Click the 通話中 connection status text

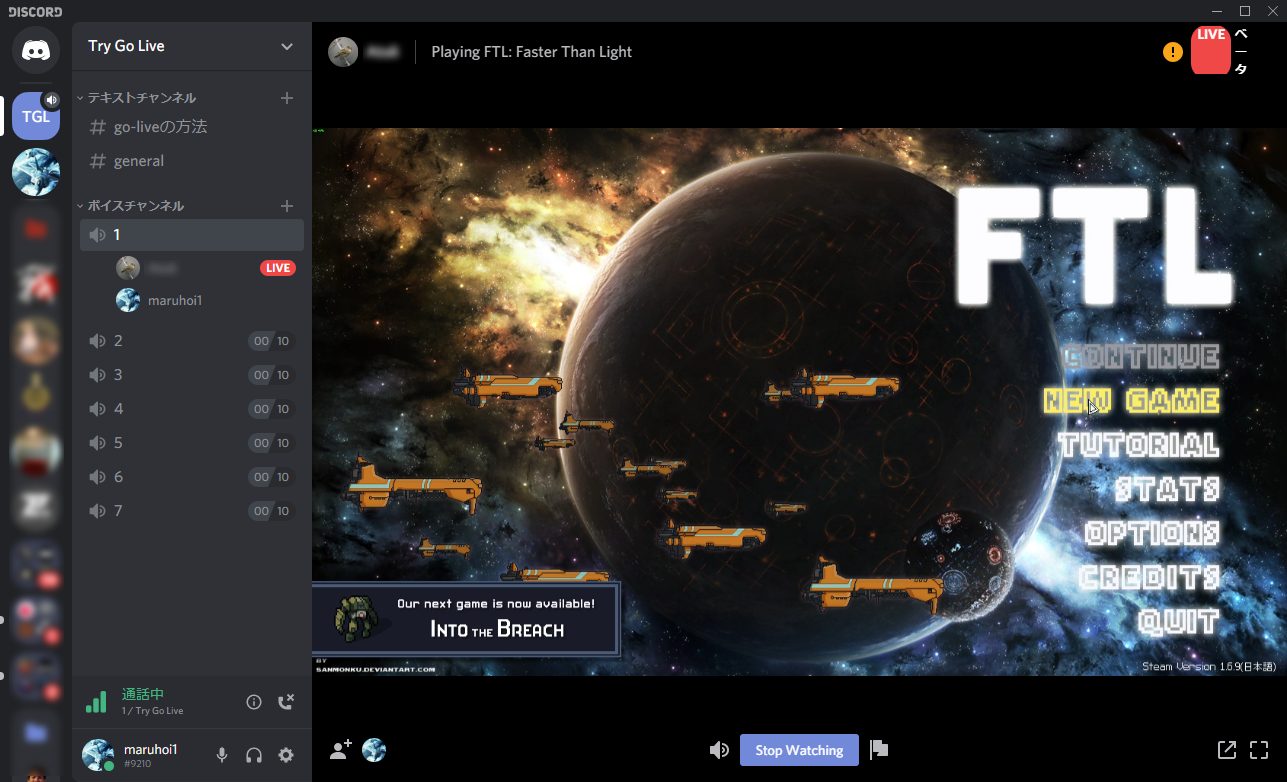tap(143, 694)
